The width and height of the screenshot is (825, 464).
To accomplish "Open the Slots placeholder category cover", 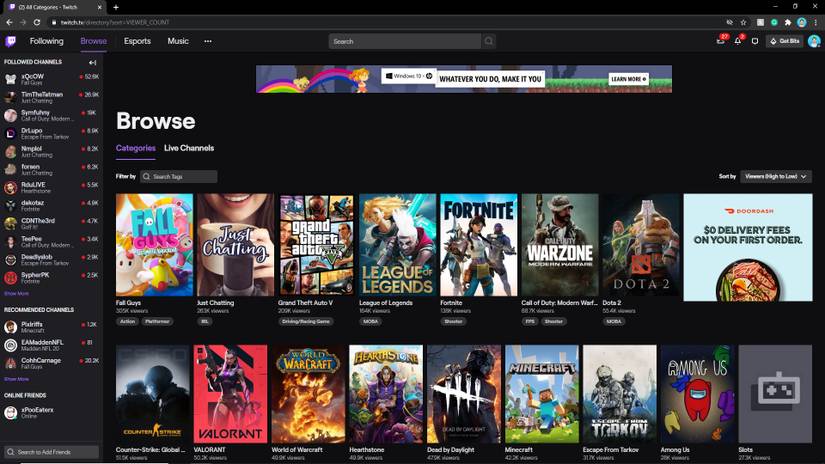I will [776, 394].
